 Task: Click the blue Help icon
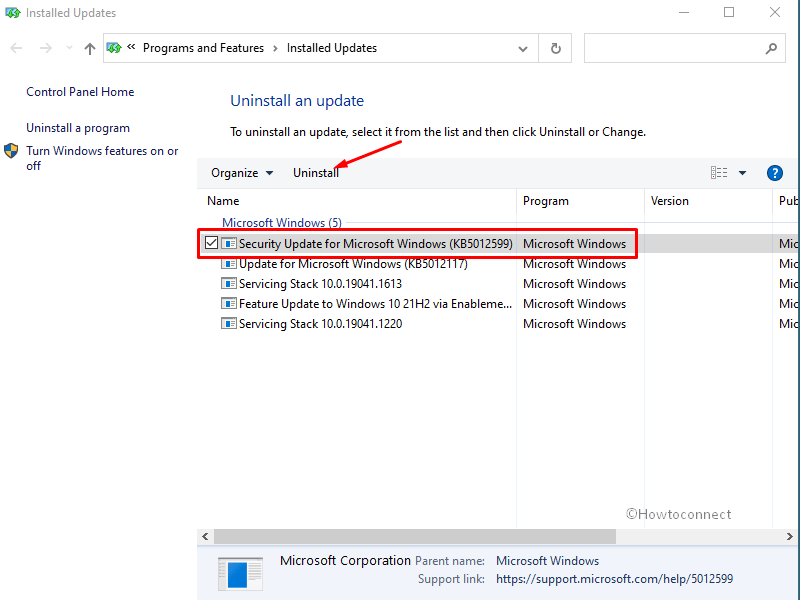[774, 173]
